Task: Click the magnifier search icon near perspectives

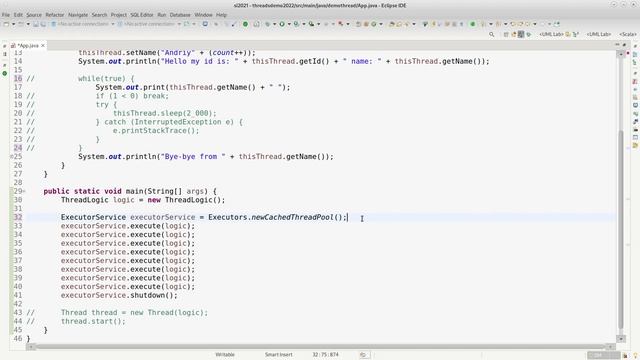Action: click(491, 35)
